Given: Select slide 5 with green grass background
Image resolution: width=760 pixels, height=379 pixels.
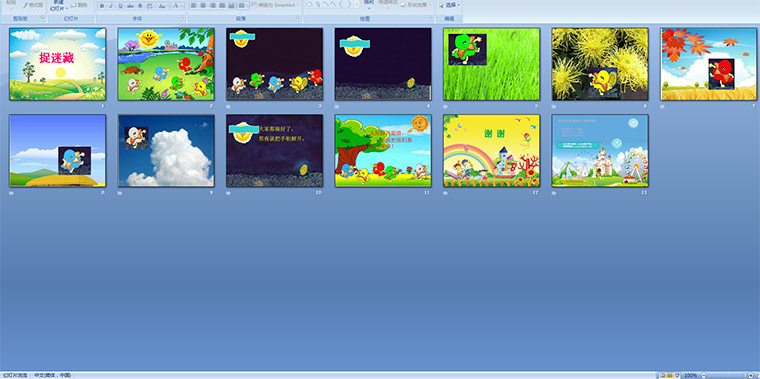Looking at the screenshot, I should pyautogui.click(x=491, y=64).
